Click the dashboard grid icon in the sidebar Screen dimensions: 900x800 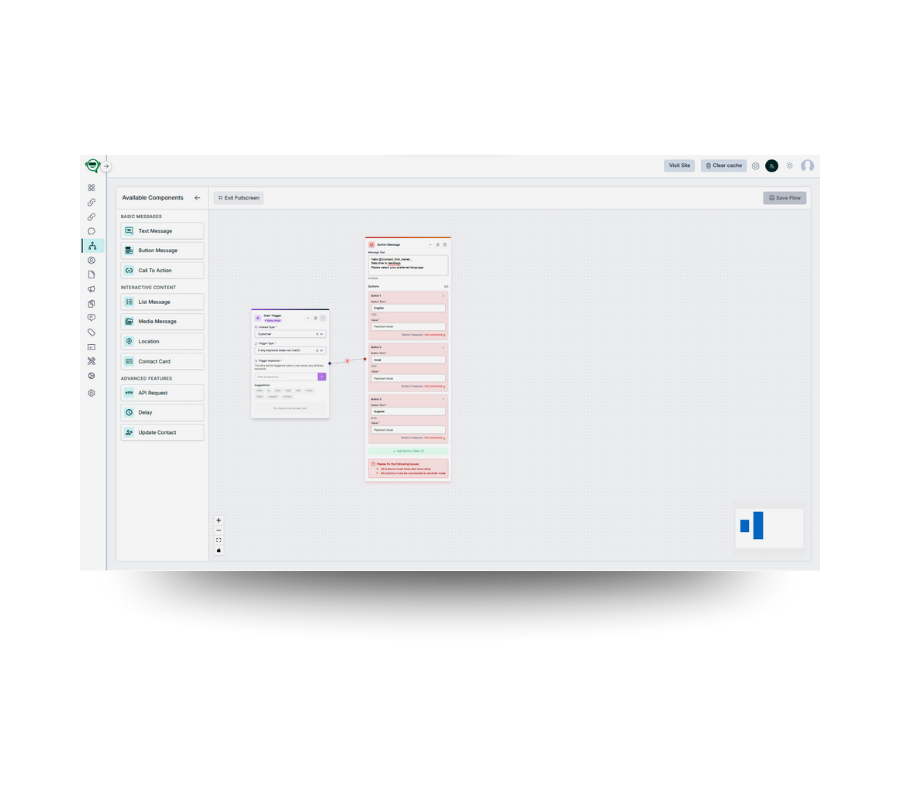[91, 188]
